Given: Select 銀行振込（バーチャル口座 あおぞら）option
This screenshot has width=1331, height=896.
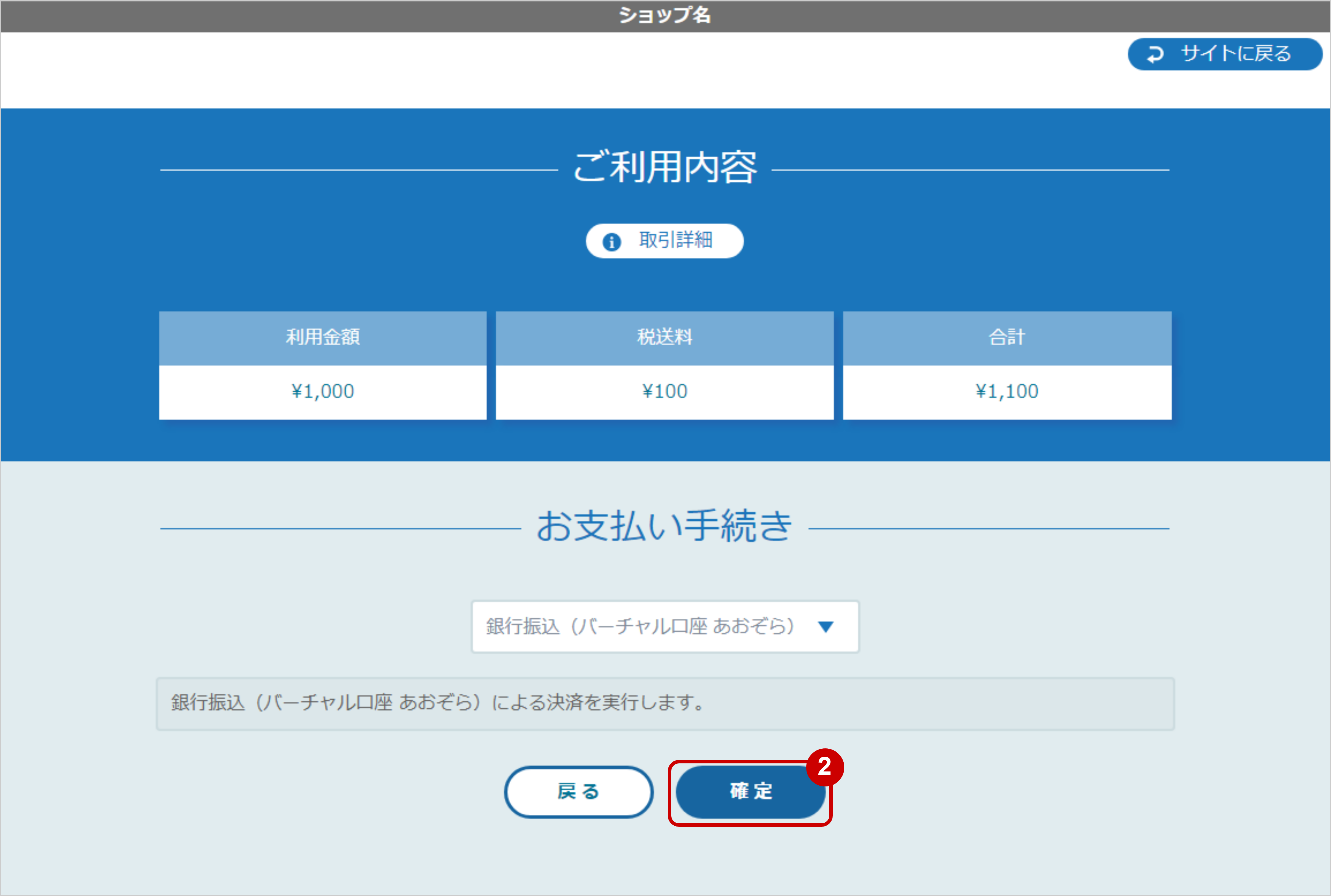Looking at the screenshot, I should 640,626.
